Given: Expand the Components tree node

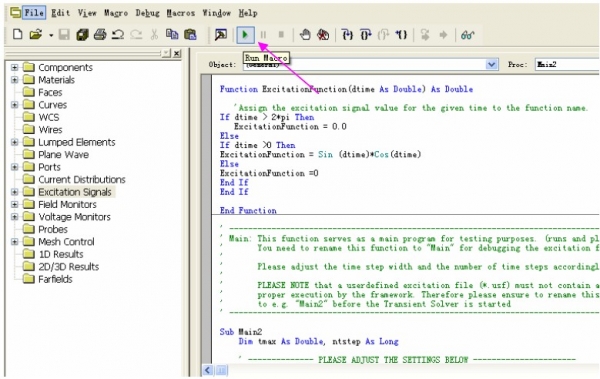Looking at the screenshot, I should tap(15, 67).
